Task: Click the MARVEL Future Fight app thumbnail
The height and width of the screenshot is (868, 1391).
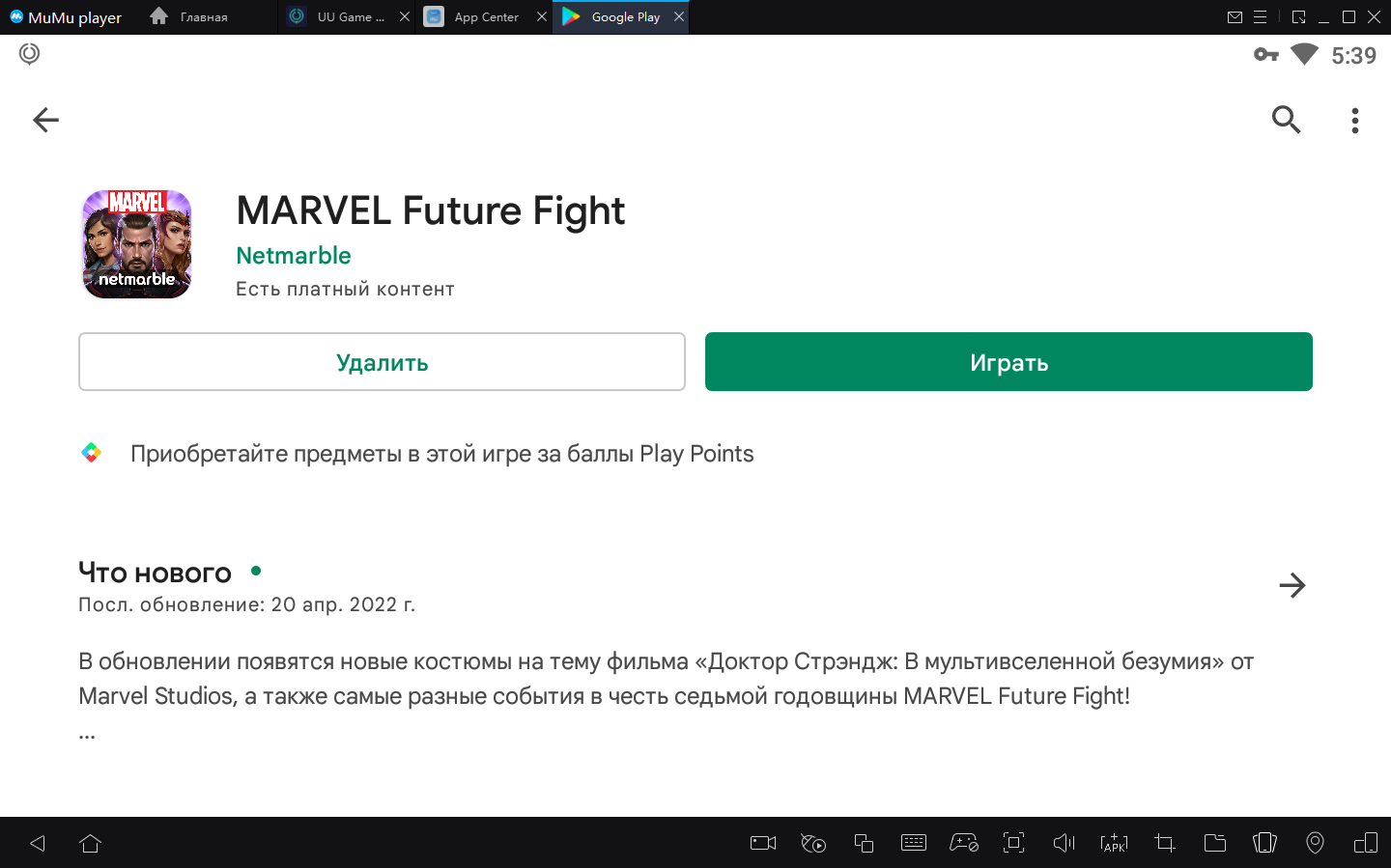Action: click(137, 244)
